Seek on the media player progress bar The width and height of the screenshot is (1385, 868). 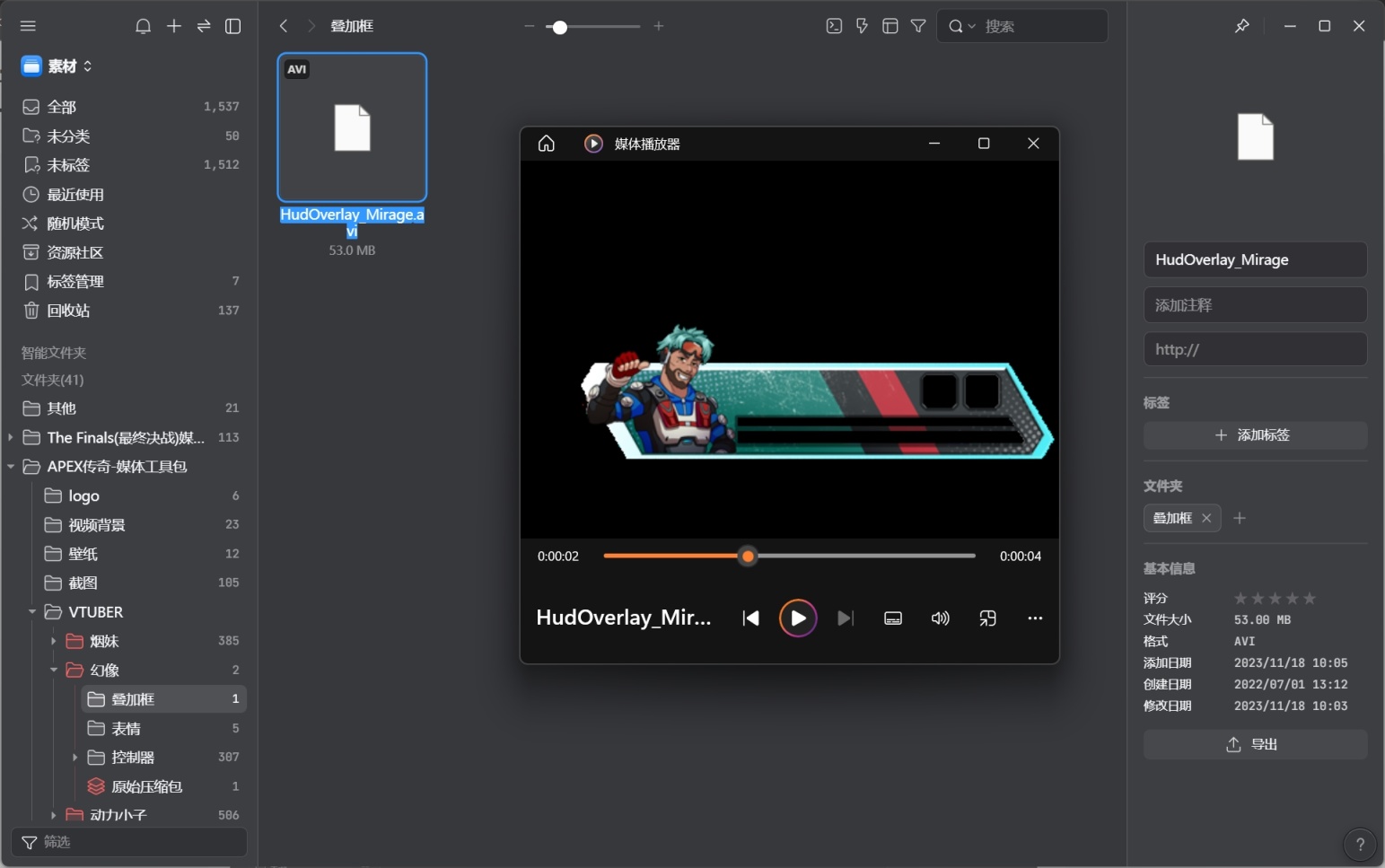pos(789,556)
